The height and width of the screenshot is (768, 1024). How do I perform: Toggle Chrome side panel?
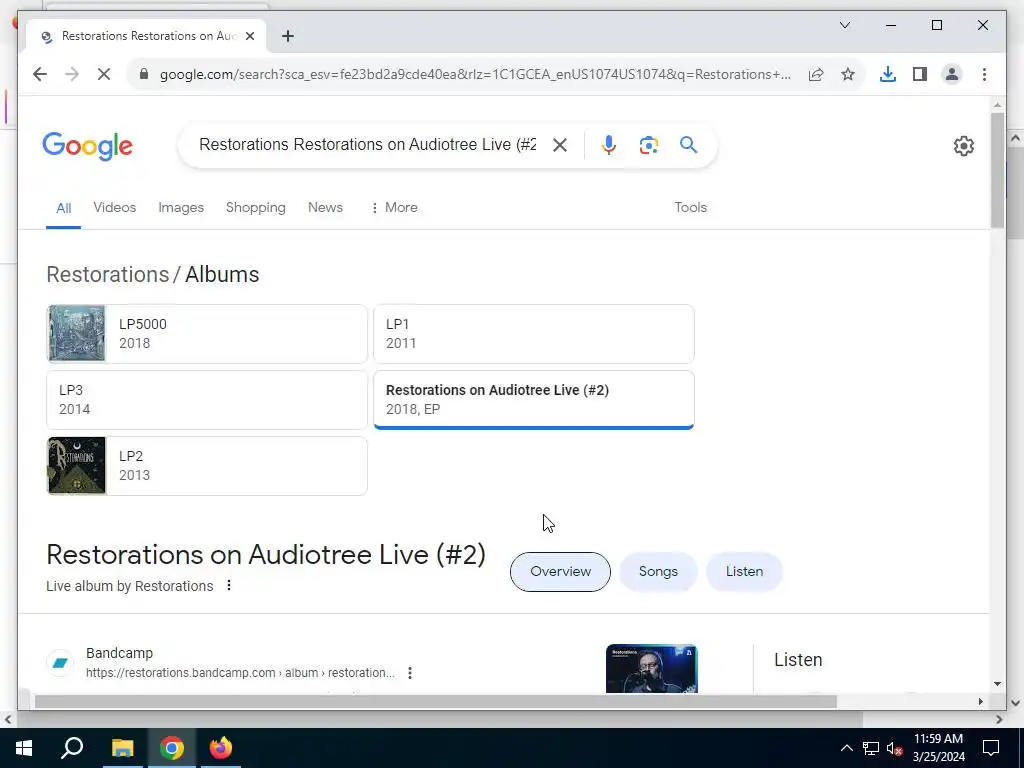pos(920,74)
